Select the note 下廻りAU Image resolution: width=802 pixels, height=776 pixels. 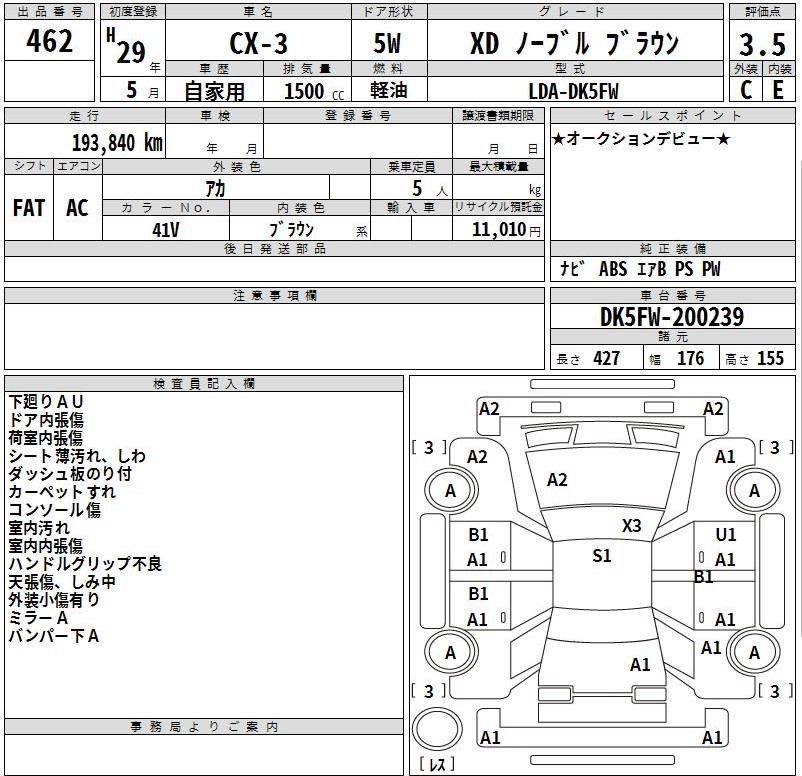pos(46,402)
